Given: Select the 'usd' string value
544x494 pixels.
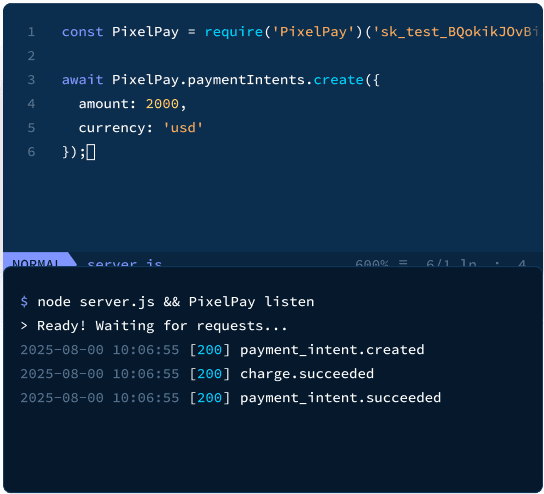Looking at the screenshot, I should click(x=183, y=128).
